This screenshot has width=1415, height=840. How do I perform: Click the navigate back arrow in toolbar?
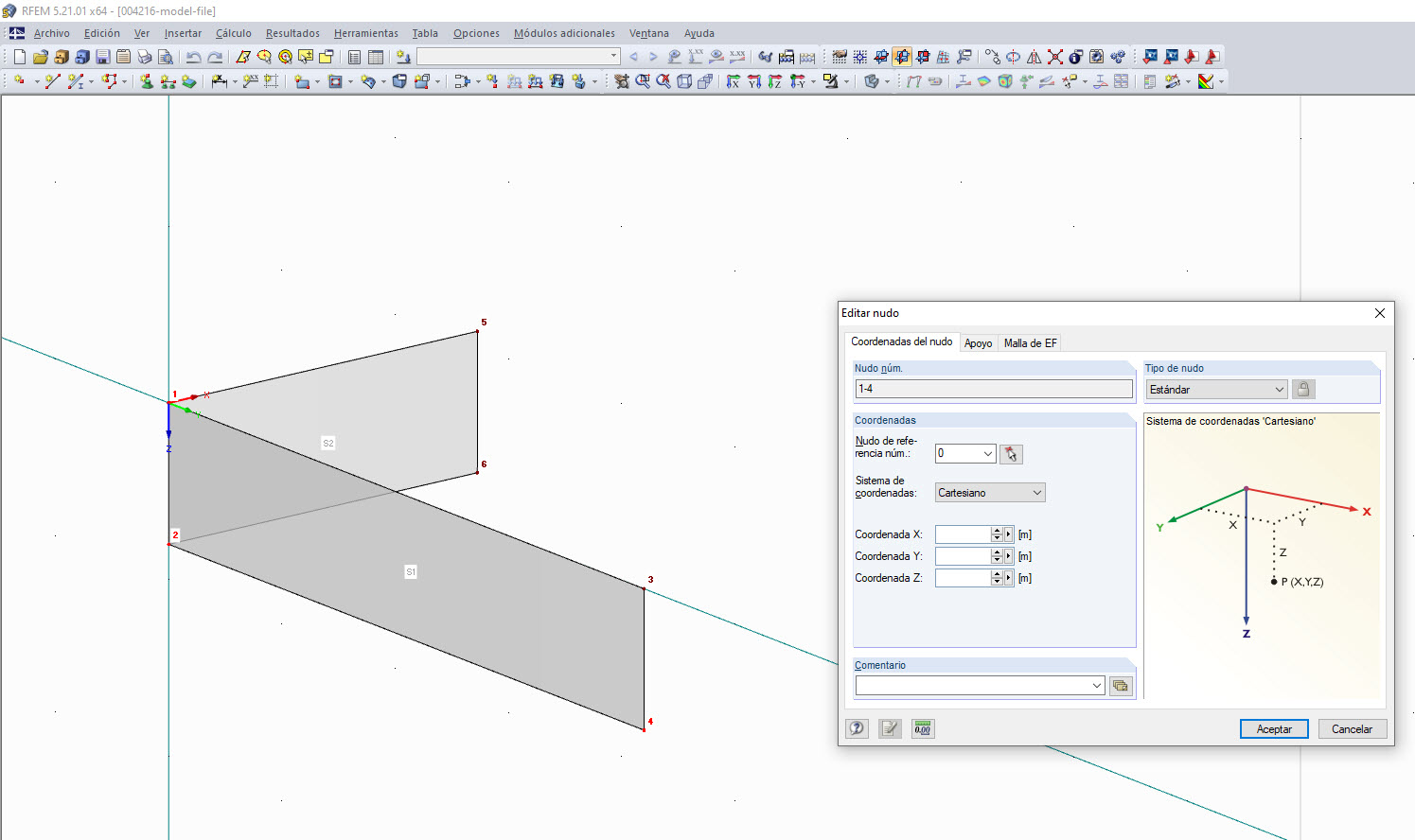(x=633, y=57)
